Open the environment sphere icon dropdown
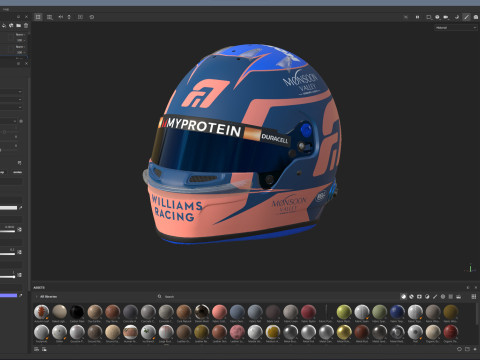480x360 pixels. pos(437,17)
